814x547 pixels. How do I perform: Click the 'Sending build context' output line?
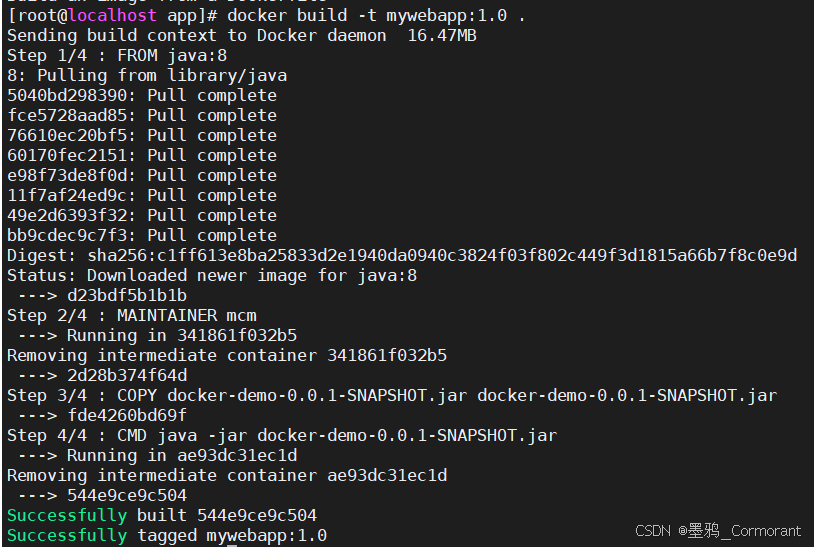click(x=241, y=36)
